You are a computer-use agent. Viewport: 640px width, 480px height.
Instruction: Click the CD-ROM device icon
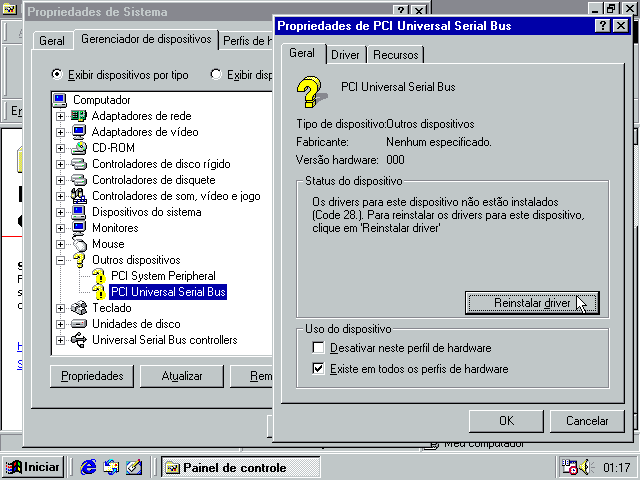(79, 148)
